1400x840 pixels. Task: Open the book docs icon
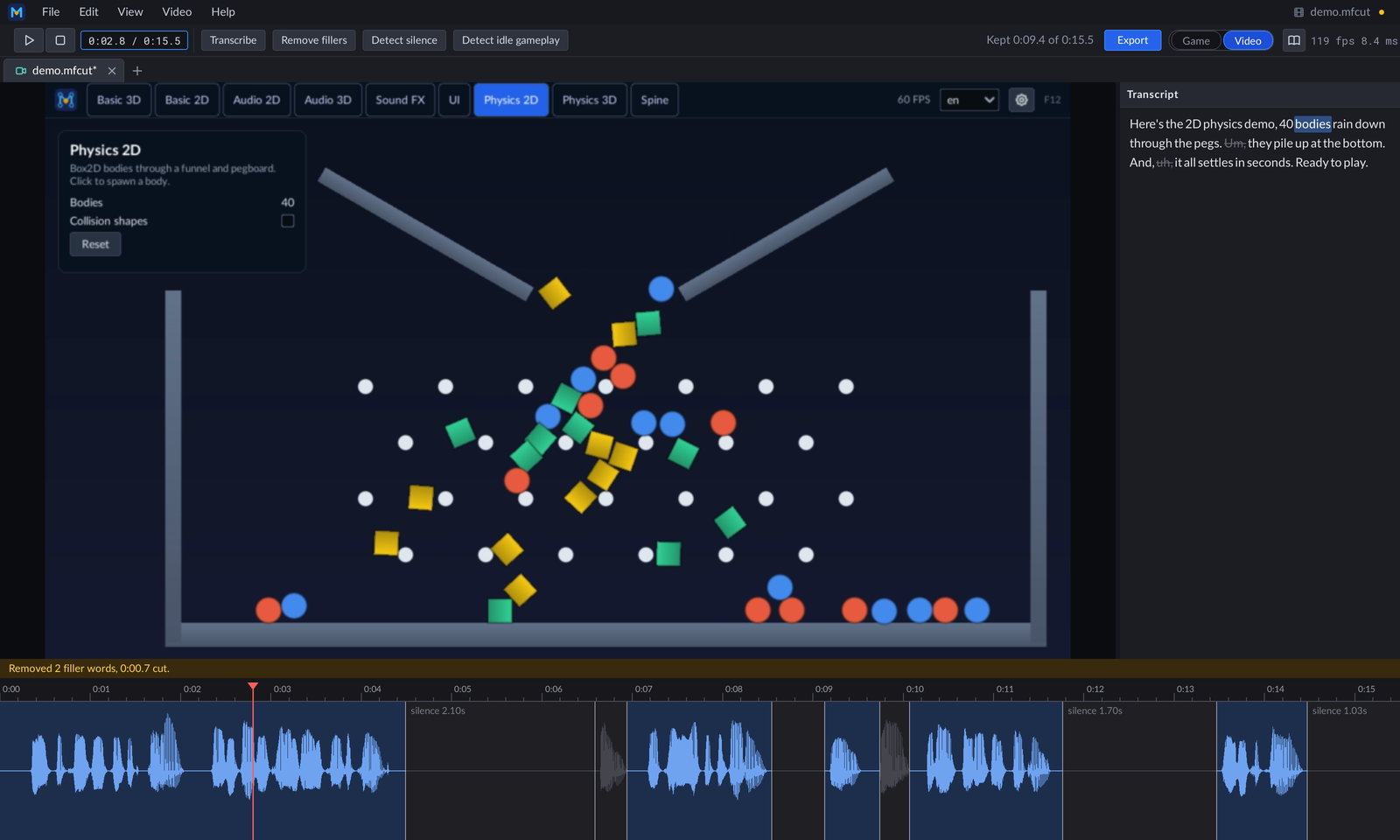coord(1294,40)
